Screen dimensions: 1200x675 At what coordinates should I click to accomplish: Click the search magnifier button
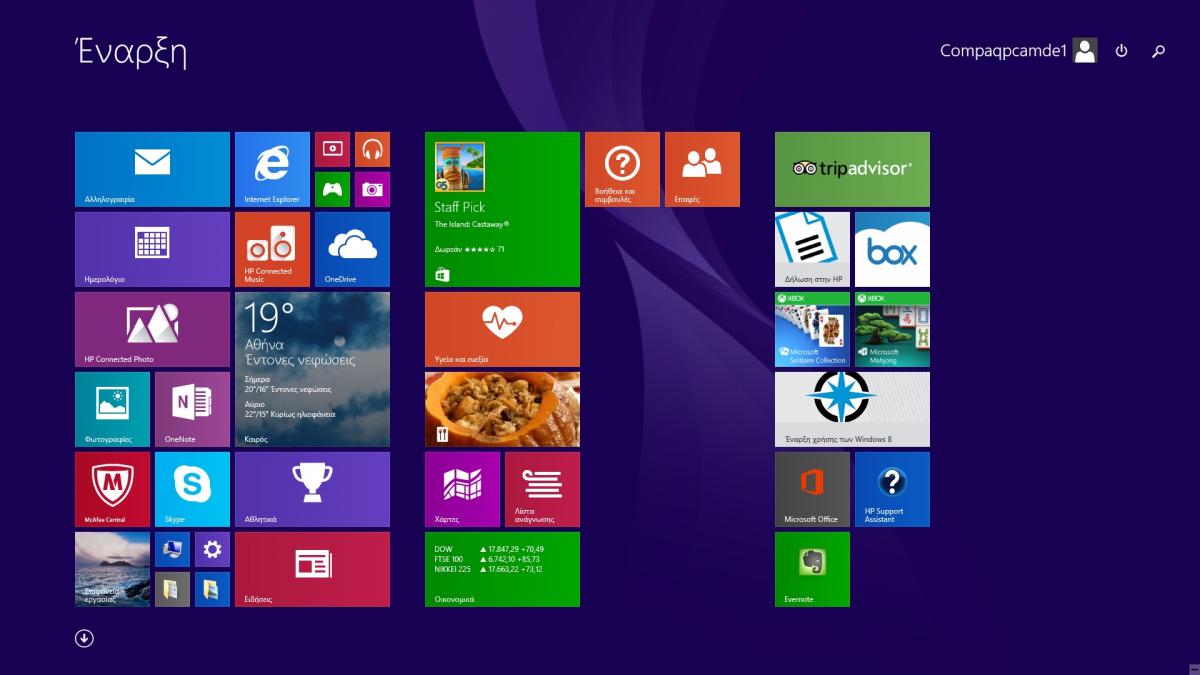pos(1158,51)
